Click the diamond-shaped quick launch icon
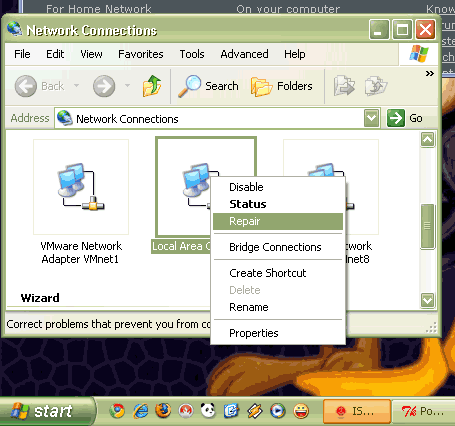 [254, 411]
